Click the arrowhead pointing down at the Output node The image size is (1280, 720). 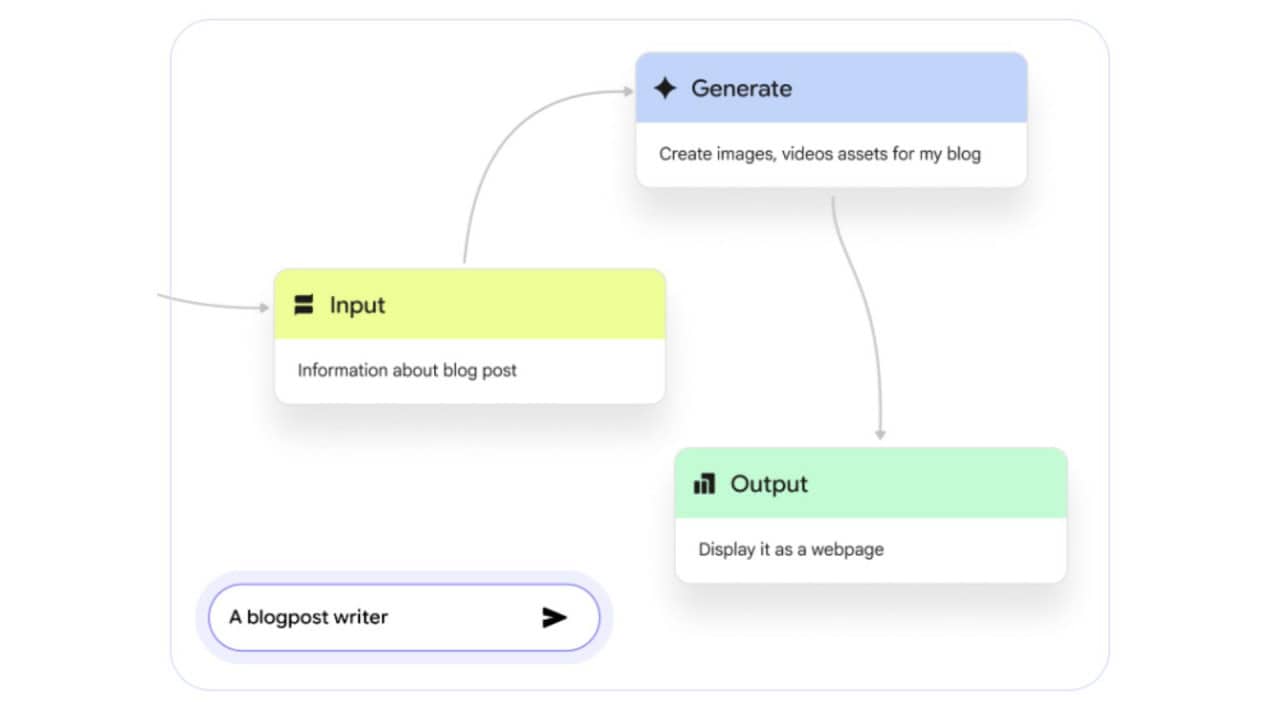pyautogui.click(x=880, y=434)
